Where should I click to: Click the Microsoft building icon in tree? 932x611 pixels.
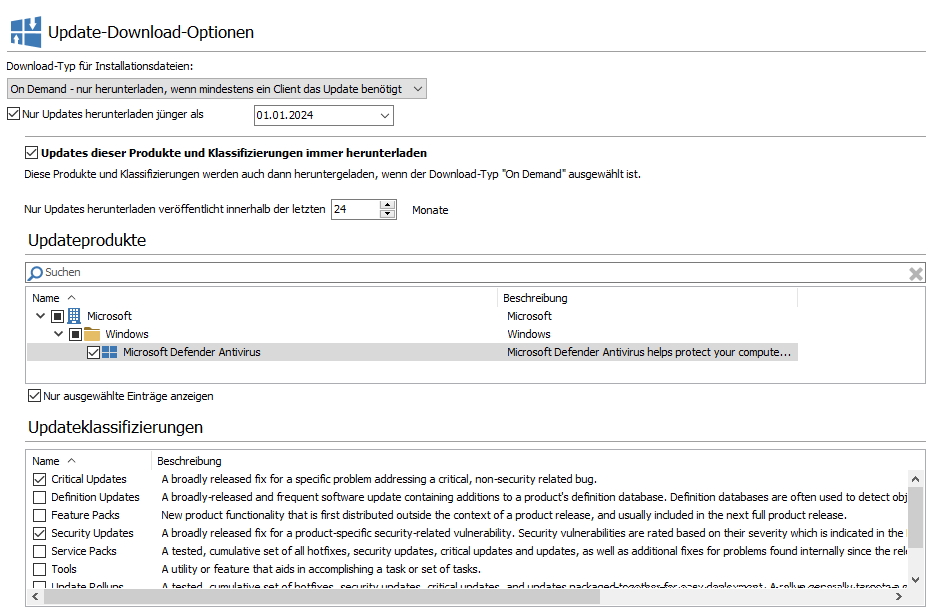coord(74,316)
